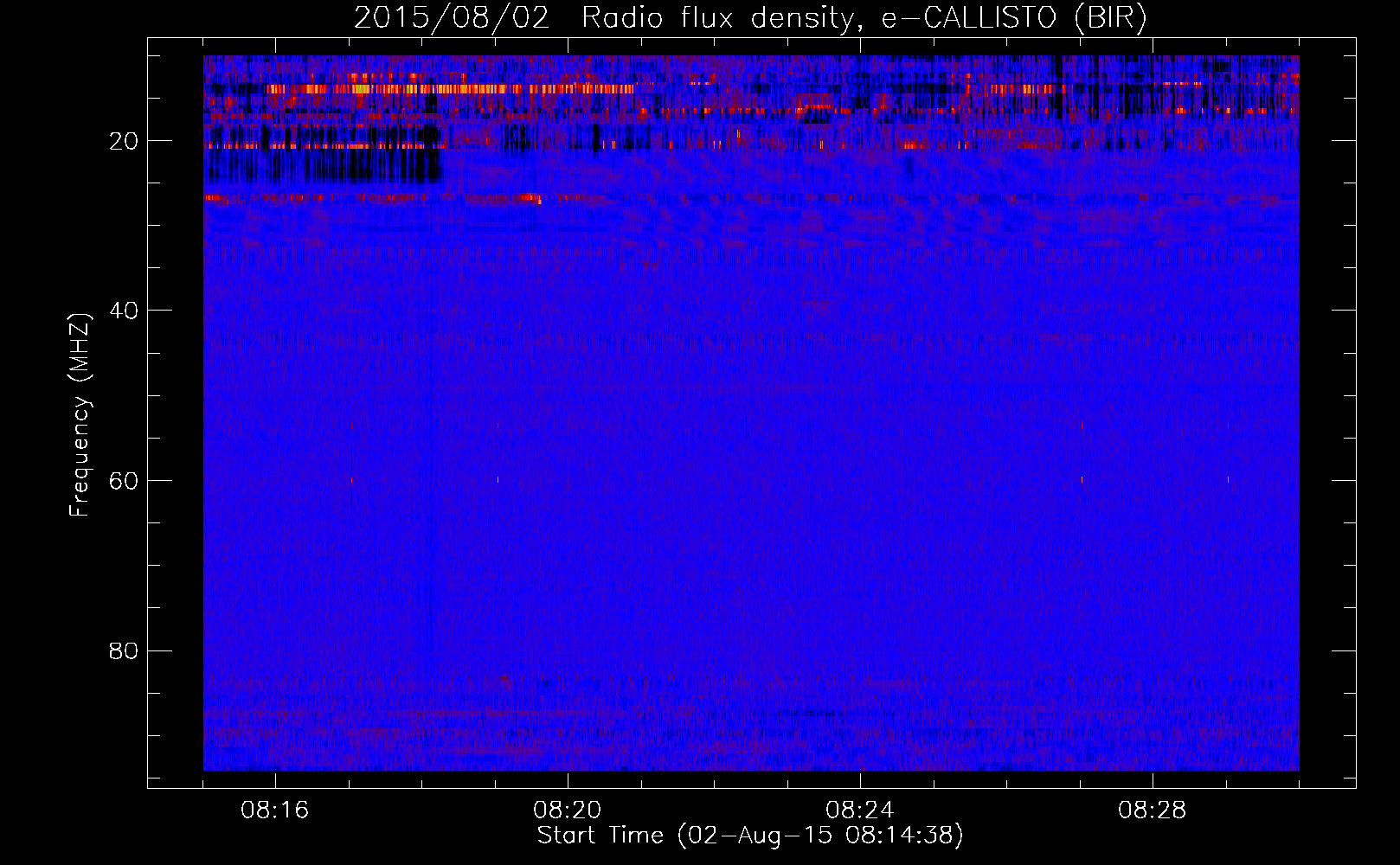Viewport: 1400px width, 865px height.
Task: Click the "Frequency (MHZ)" axis label
Action: tap(79, 415)
